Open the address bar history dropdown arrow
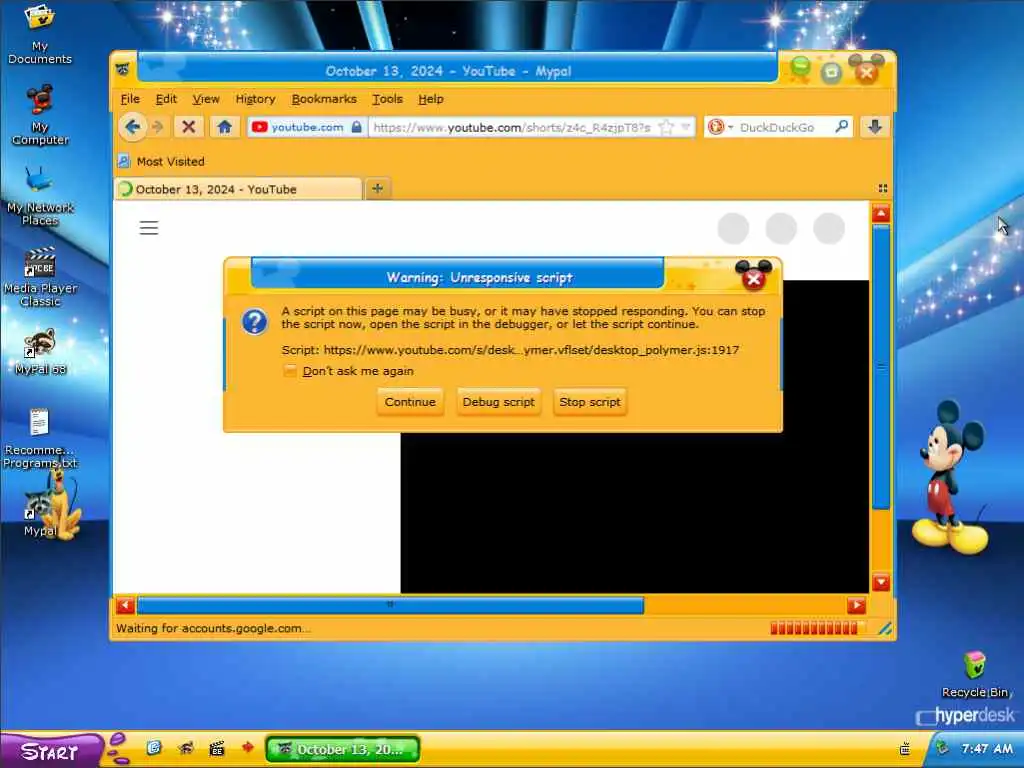The height and width of the screenshot is (768, 1024). point(686,127)
